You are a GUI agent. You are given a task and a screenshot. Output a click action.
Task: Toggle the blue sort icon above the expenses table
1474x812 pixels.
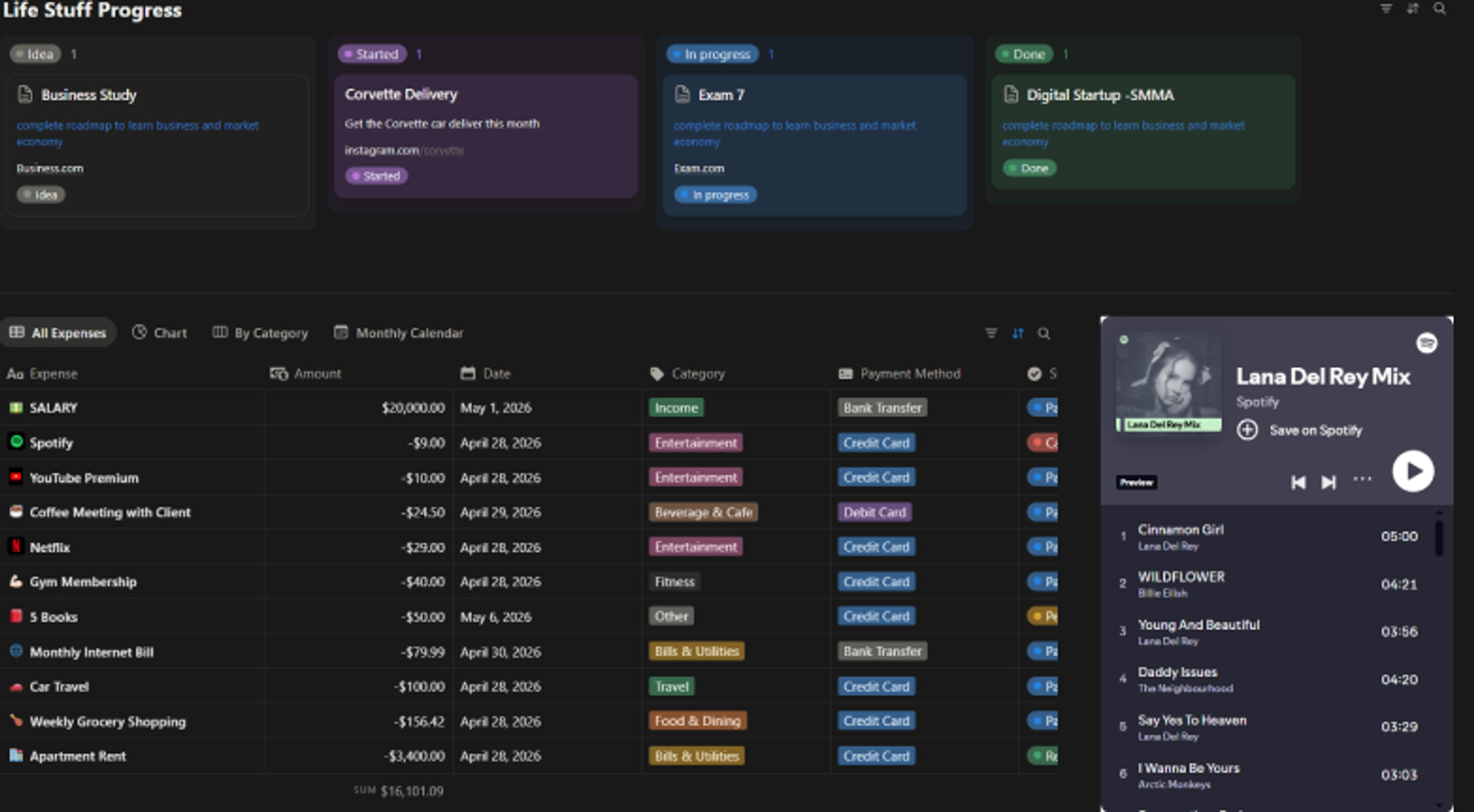[x=1018, y=333]
